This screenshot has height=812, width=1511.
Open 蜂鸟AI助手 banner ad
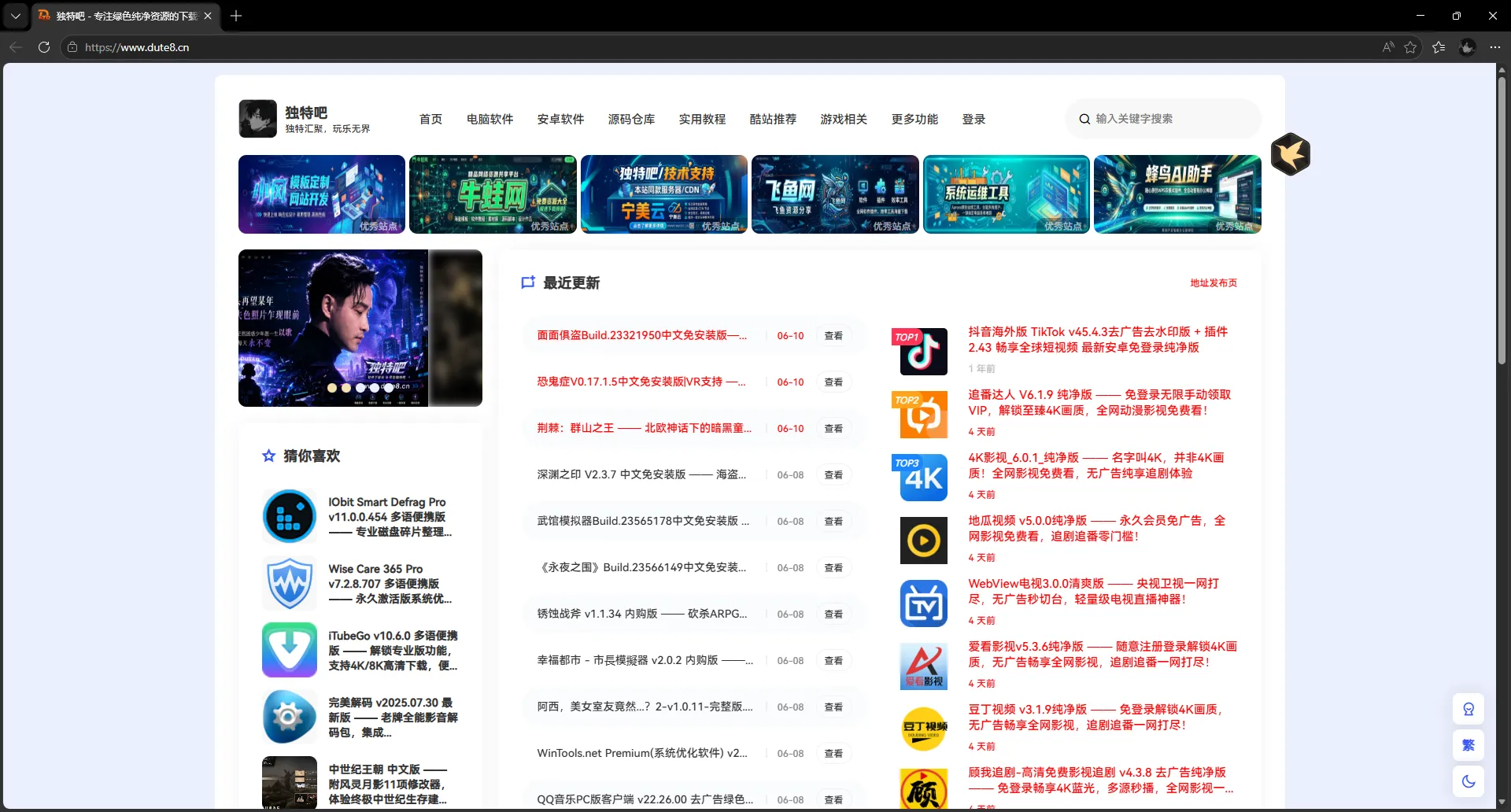coord(1177,194)
